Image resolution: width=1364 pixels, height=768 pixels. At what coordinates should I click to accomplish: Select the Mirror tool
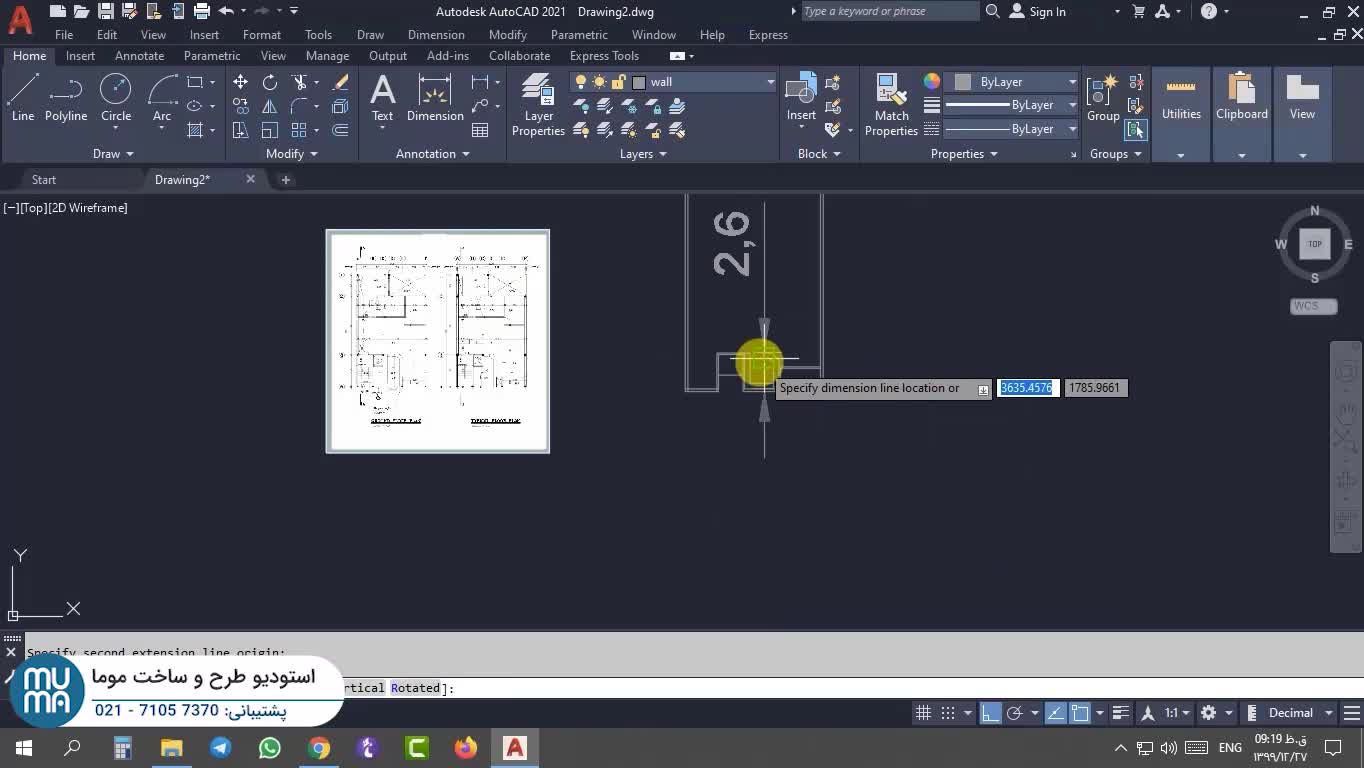click(270, 106)
